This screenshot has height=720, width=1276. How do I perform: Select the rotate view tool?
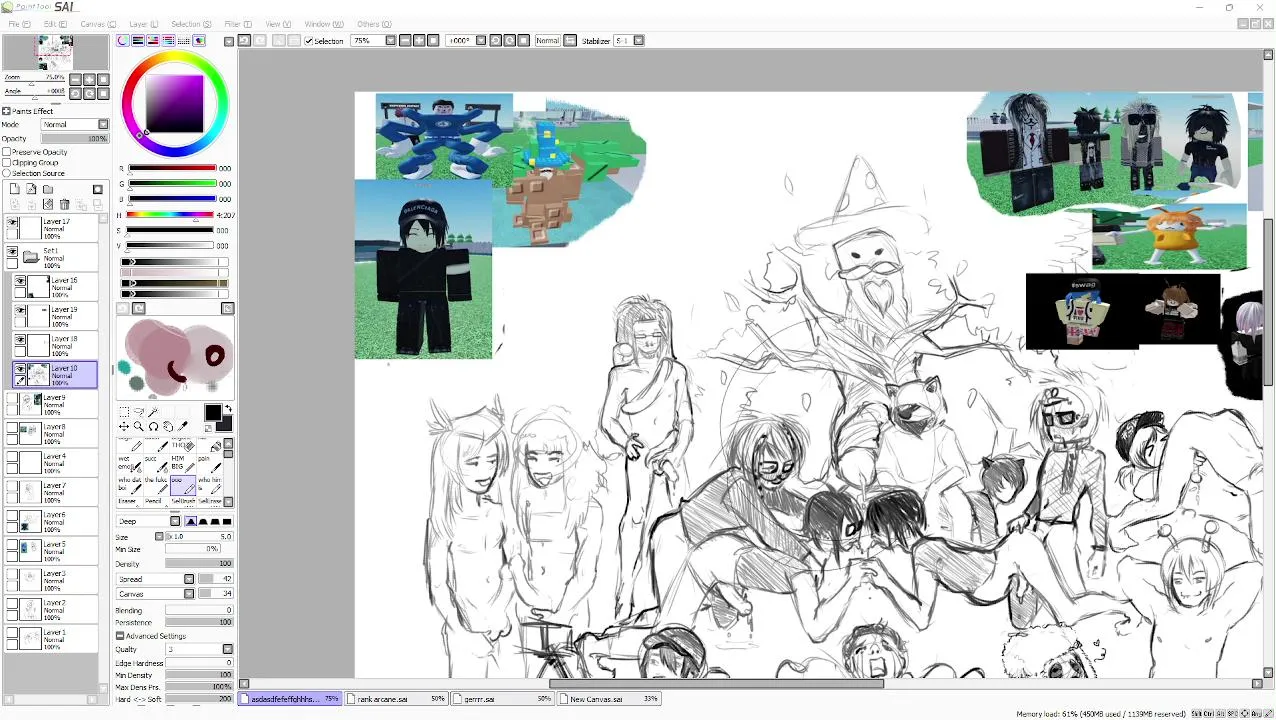[153, 427]
